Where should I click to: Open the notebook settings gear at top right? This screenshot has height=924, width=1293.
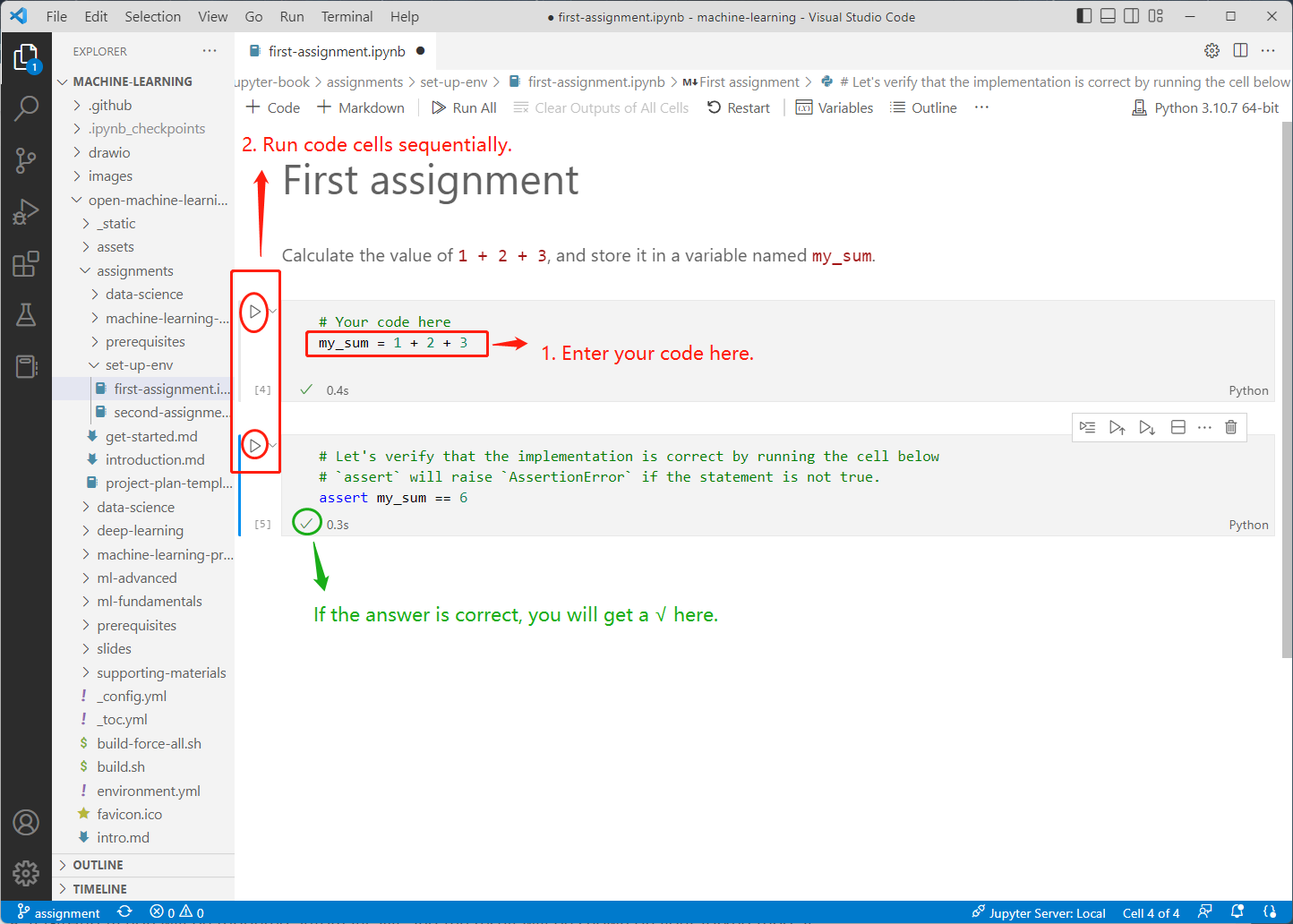point(1212,51)
